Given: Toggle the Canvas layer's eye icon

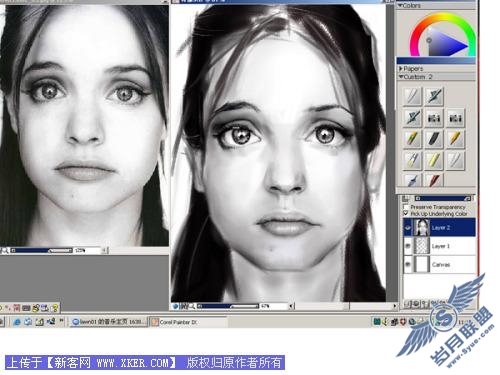Looking at the screenshot, I should click(x=407, y=264).
